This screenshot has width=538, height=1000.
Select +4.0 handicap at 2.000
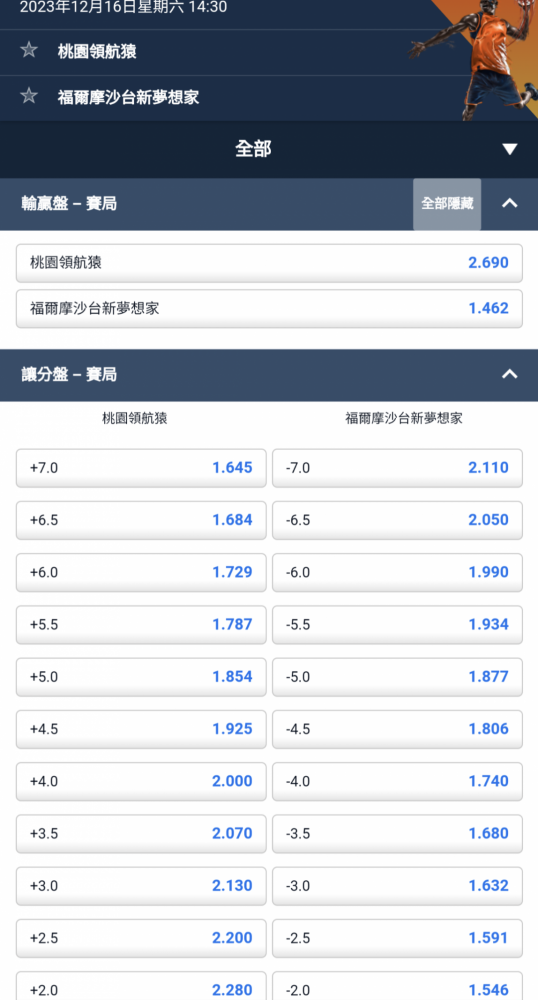click(x=141, y=782)
